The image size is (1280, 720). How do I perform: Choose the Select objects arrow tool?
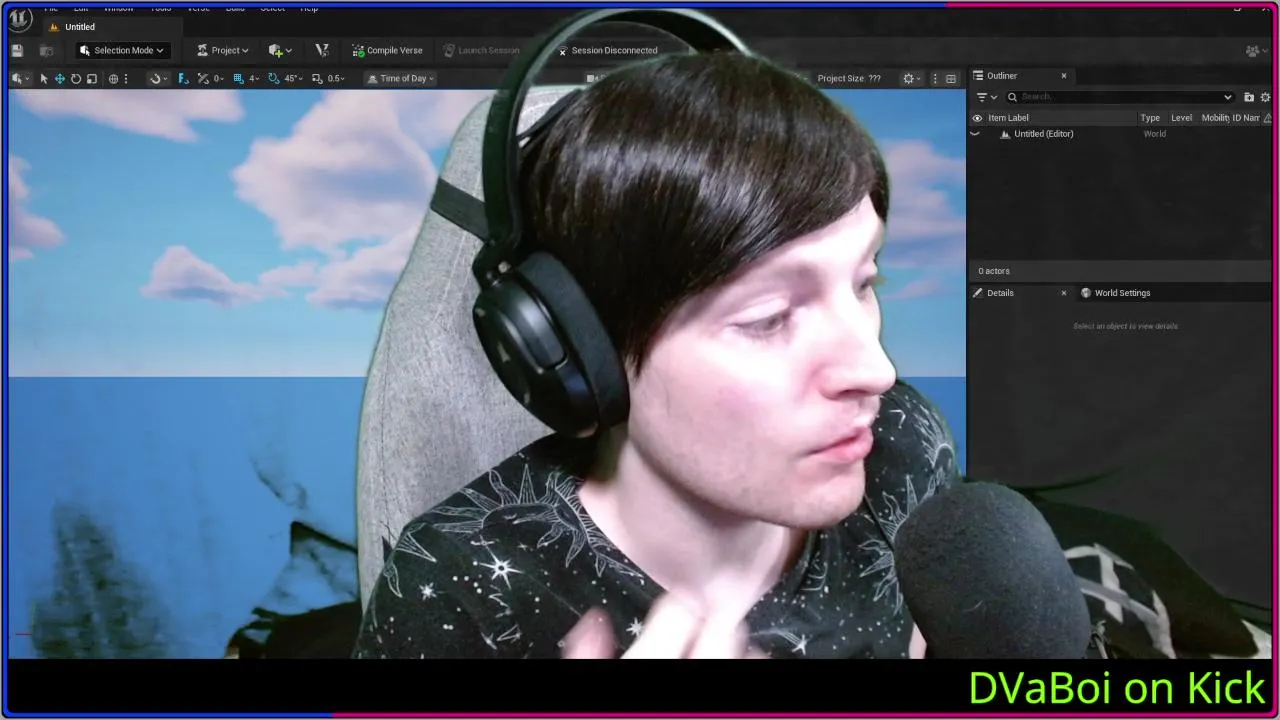click(44, 78)
